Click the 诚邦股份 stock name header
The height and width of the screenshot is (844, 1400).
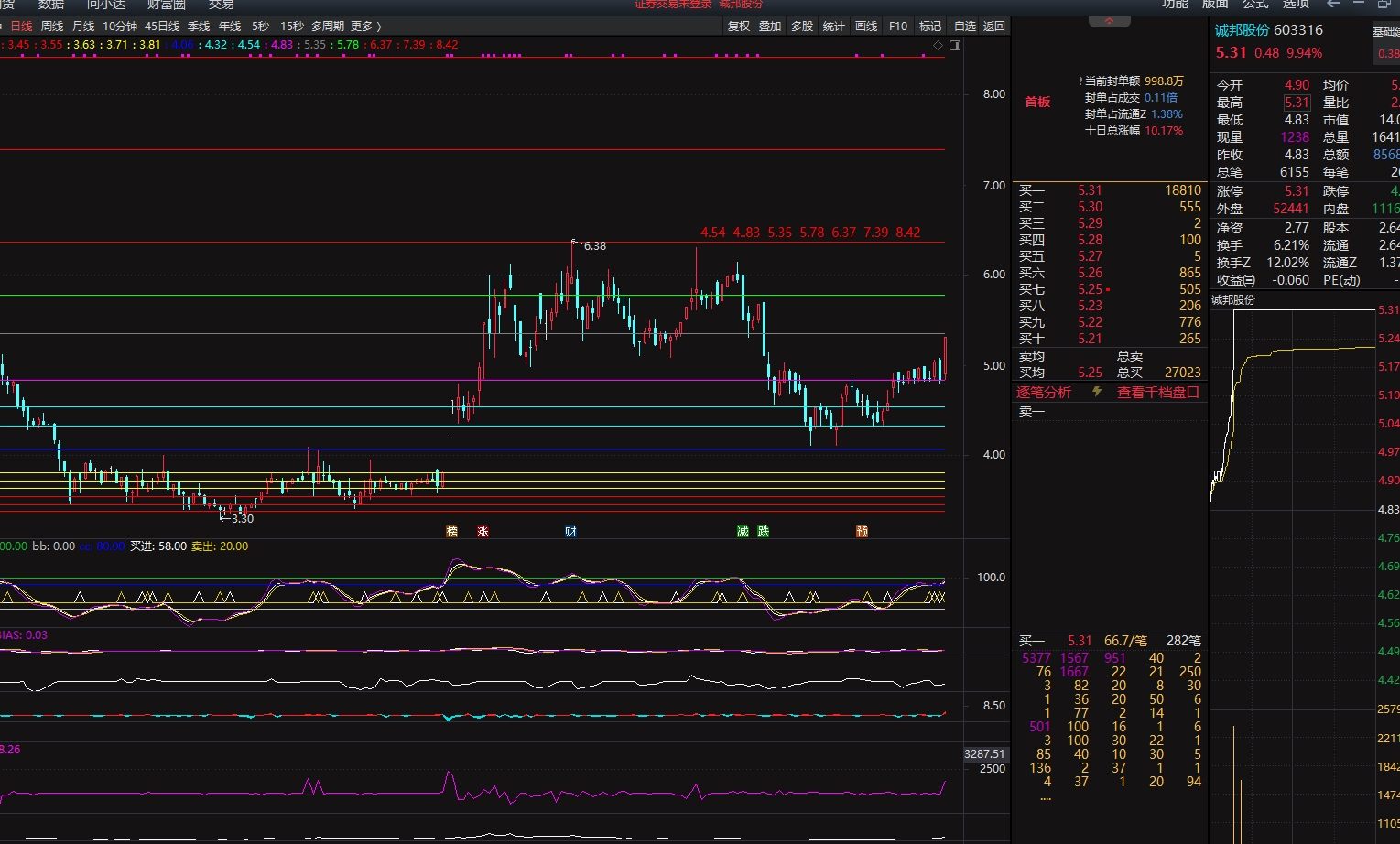point(1241,30)
